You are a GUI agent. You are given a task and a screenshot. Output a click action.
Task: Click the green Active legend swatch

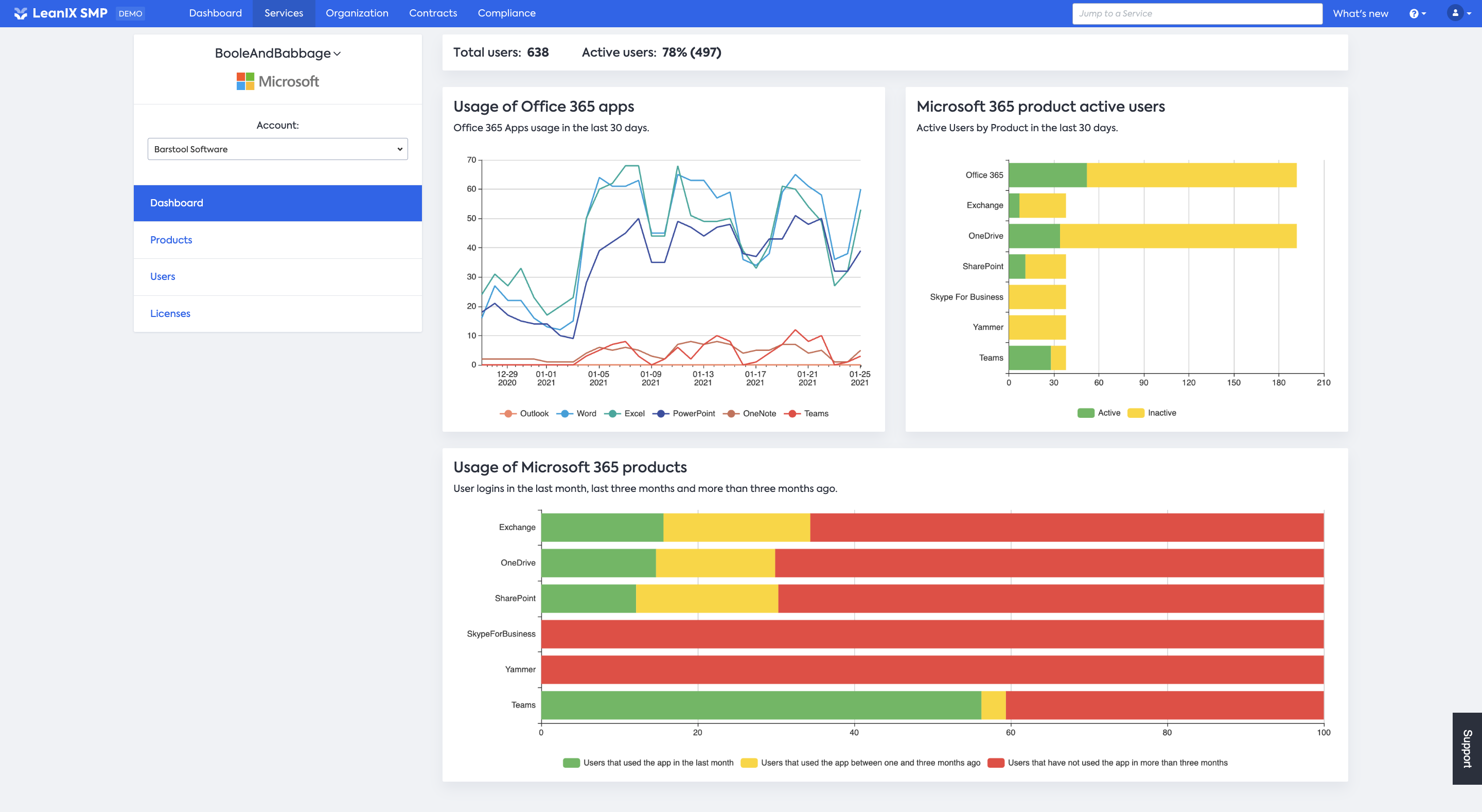tap(1086, 413)
